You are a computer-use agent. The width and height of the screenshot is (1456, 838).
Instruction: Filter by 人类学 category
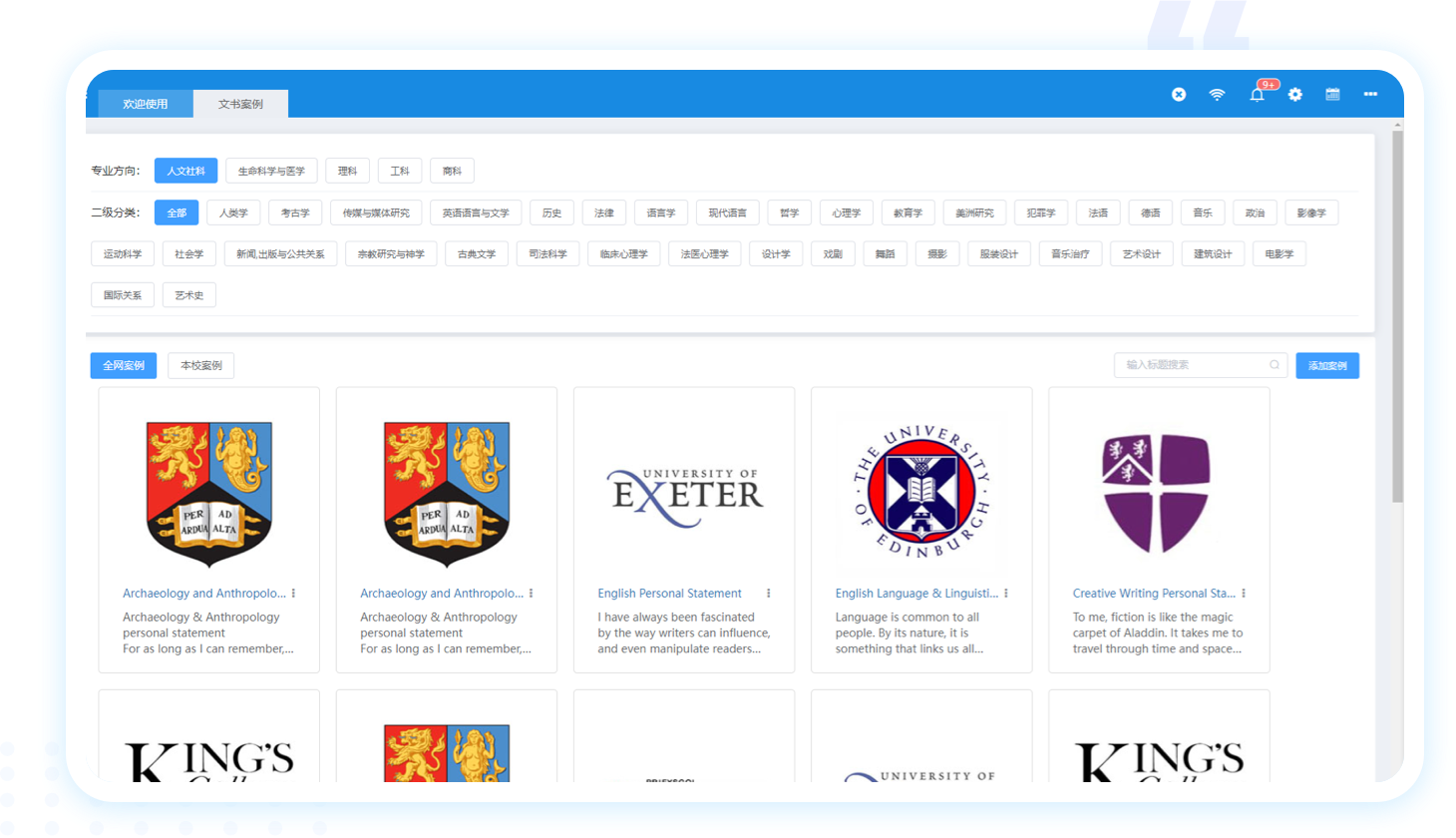point(233,212)
